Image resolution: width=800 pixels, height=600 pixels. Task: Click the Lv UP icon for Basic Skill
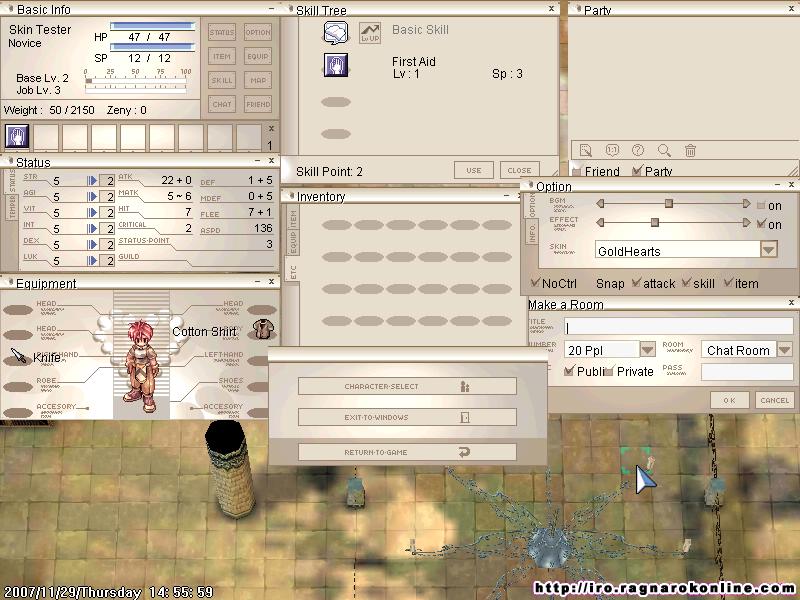point(370,33)
